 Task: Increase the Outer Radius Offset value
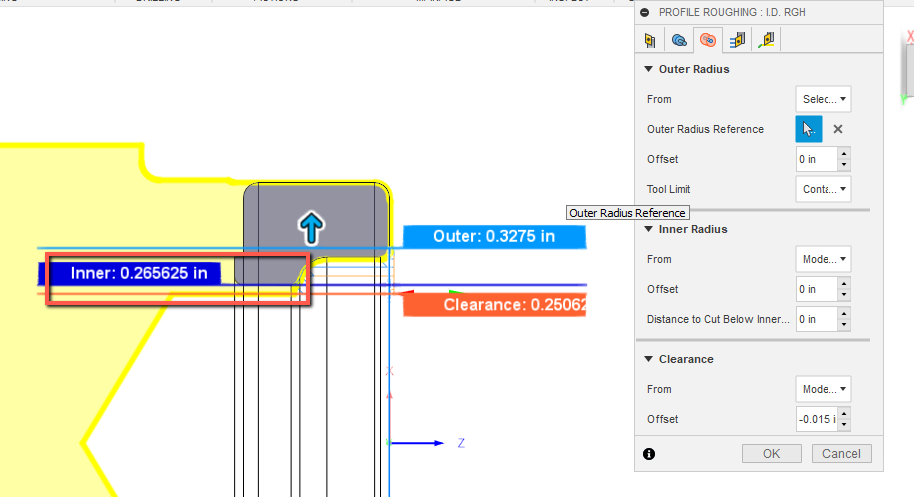click(843, 153)
